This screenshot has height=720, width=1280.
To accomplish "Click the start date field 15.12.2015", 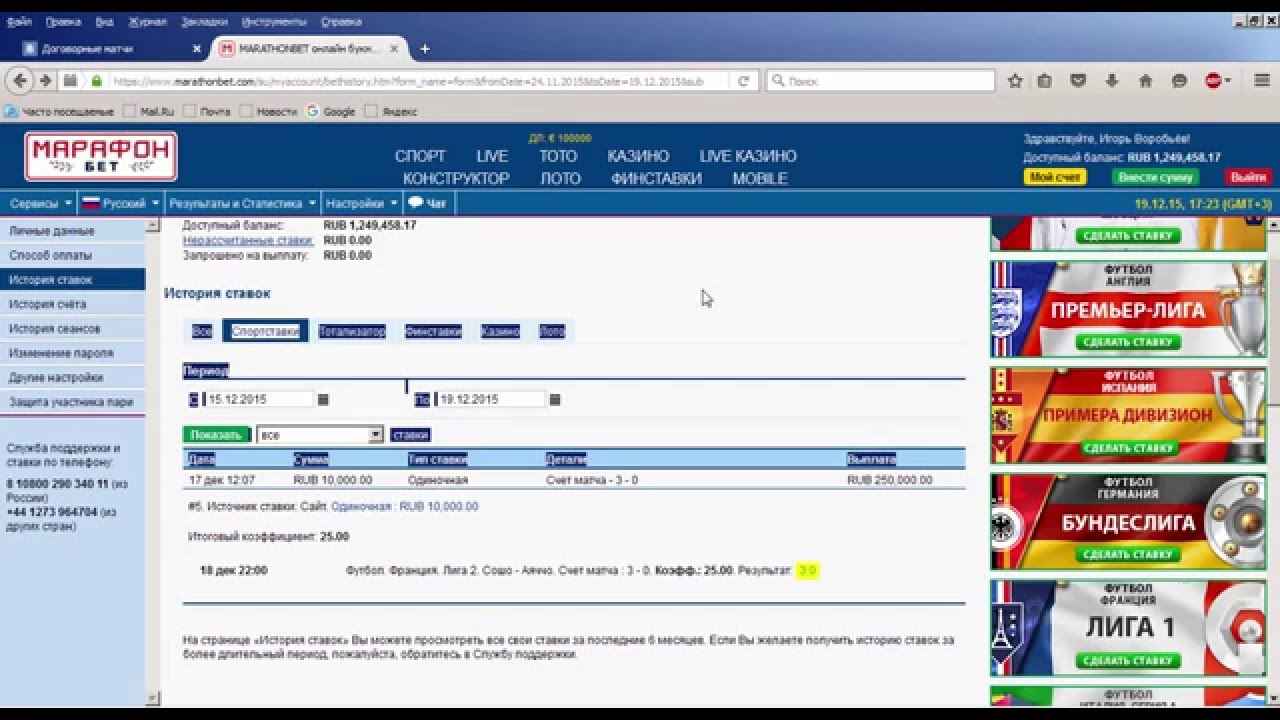I will (x=258, y=399).
